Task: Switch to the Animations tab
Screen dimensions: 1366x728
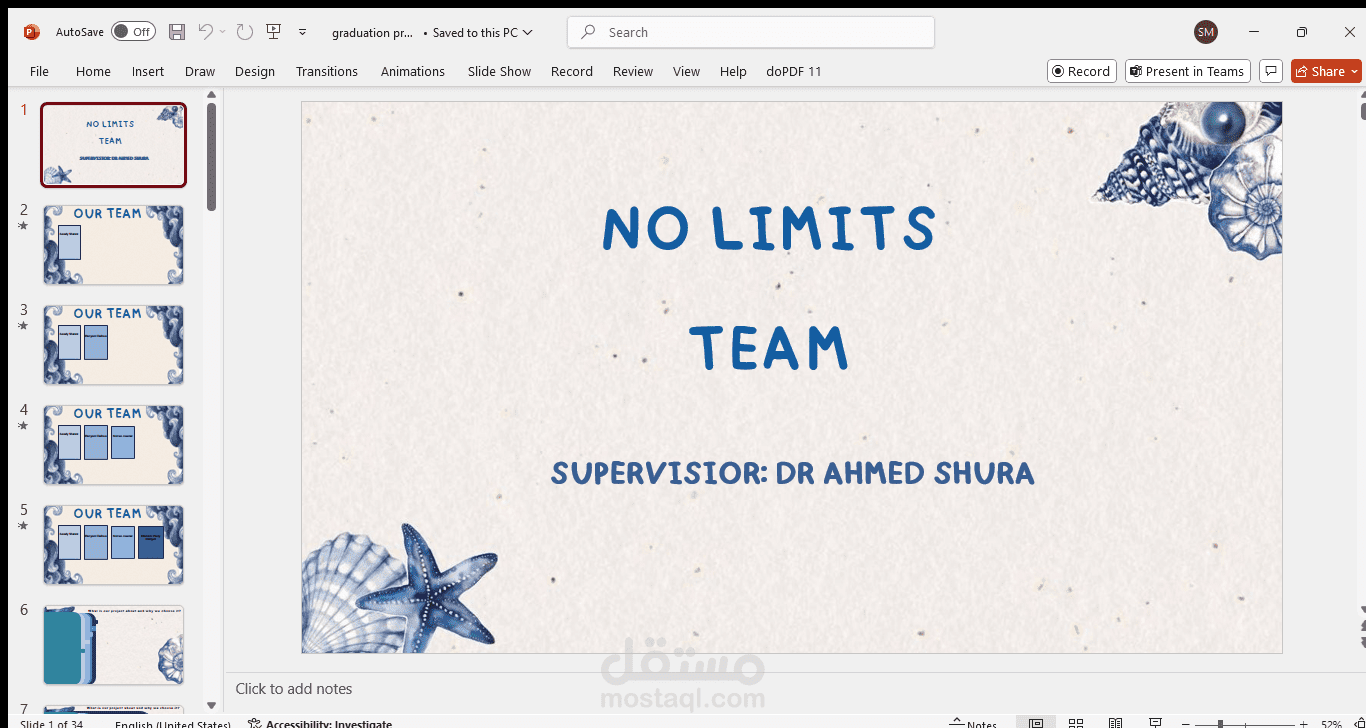Action: coord(413,71)
